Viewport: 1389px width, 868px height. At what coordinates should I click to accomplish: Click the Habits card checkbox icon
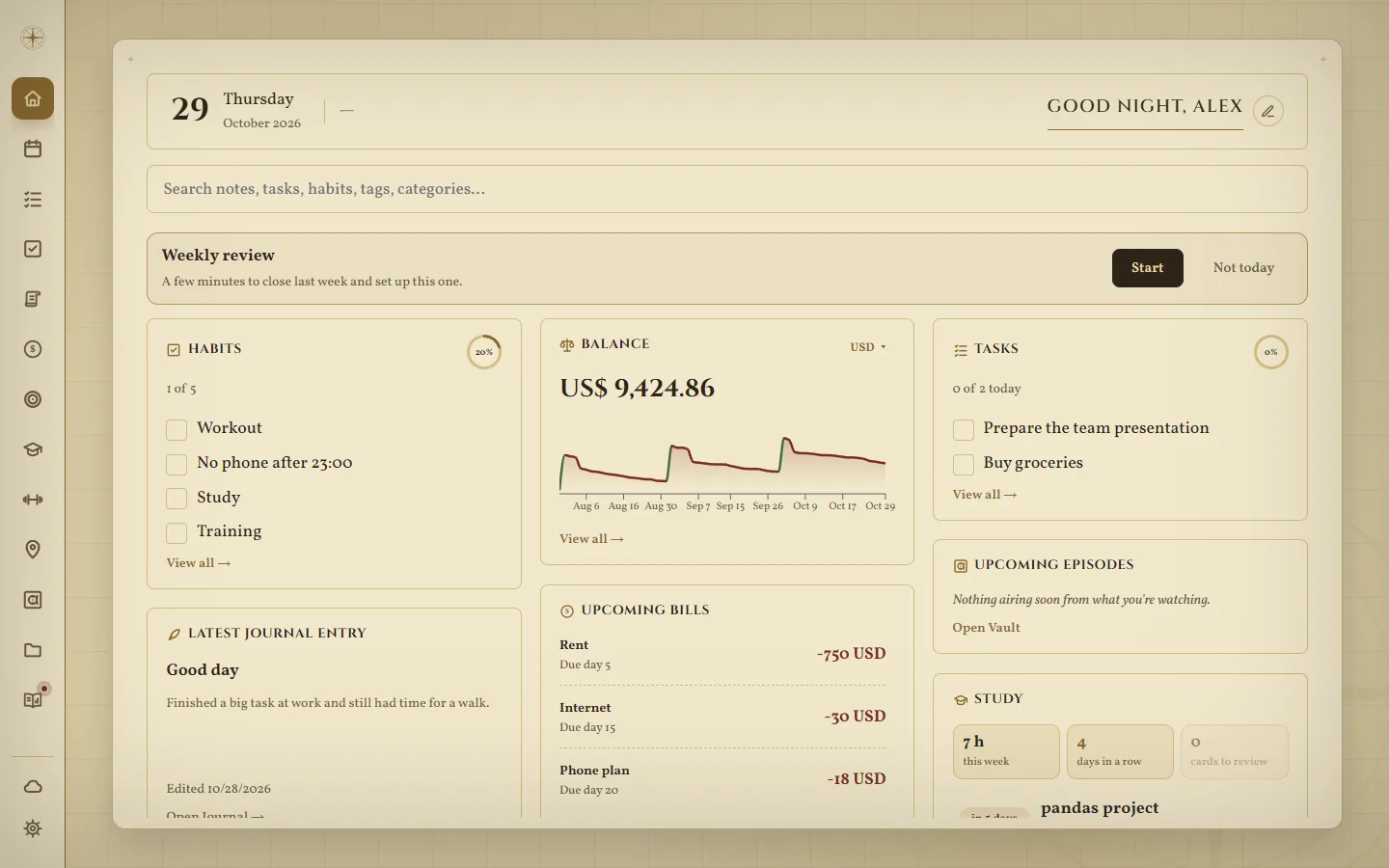coord(174,349)
